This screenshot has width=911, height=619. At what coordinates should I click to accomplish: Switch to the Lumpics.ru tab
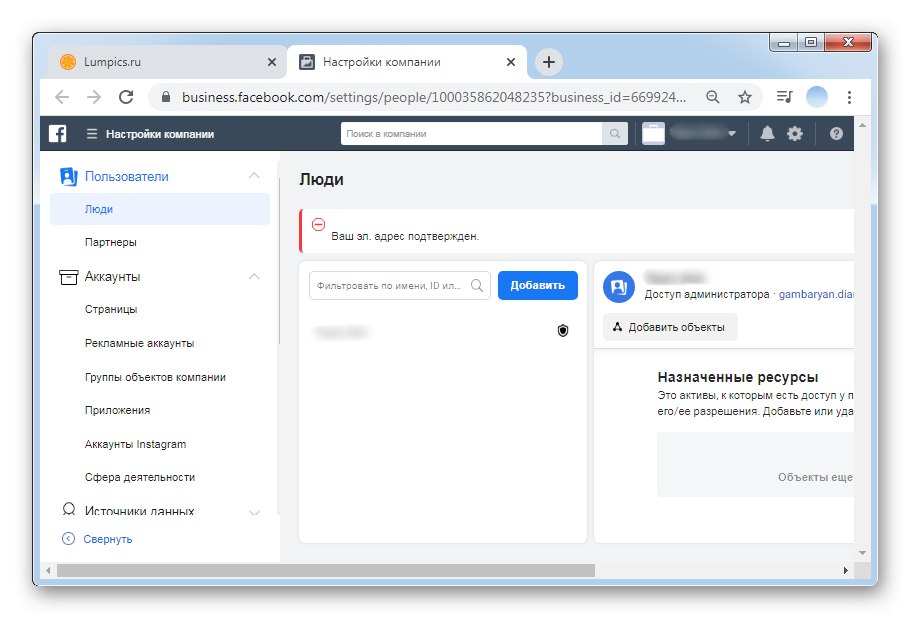(166, 62)
